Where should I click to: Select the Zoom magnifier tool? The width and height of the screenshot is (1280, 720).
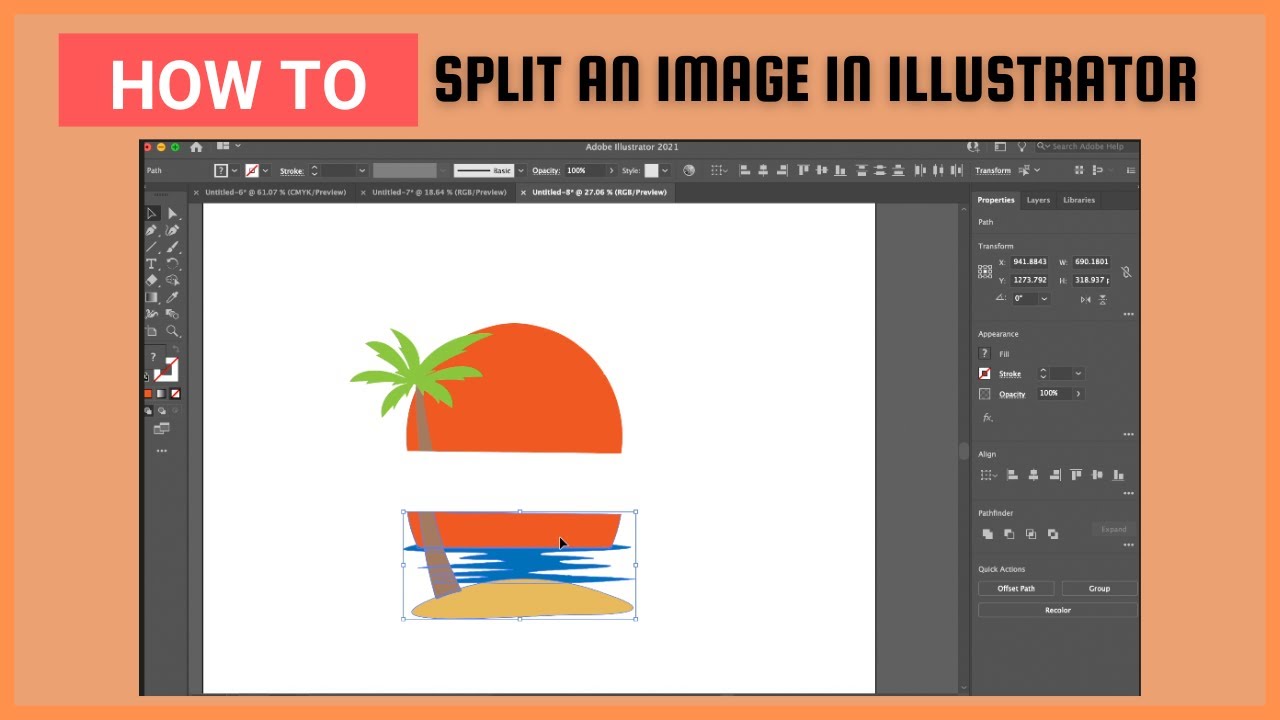172,332
